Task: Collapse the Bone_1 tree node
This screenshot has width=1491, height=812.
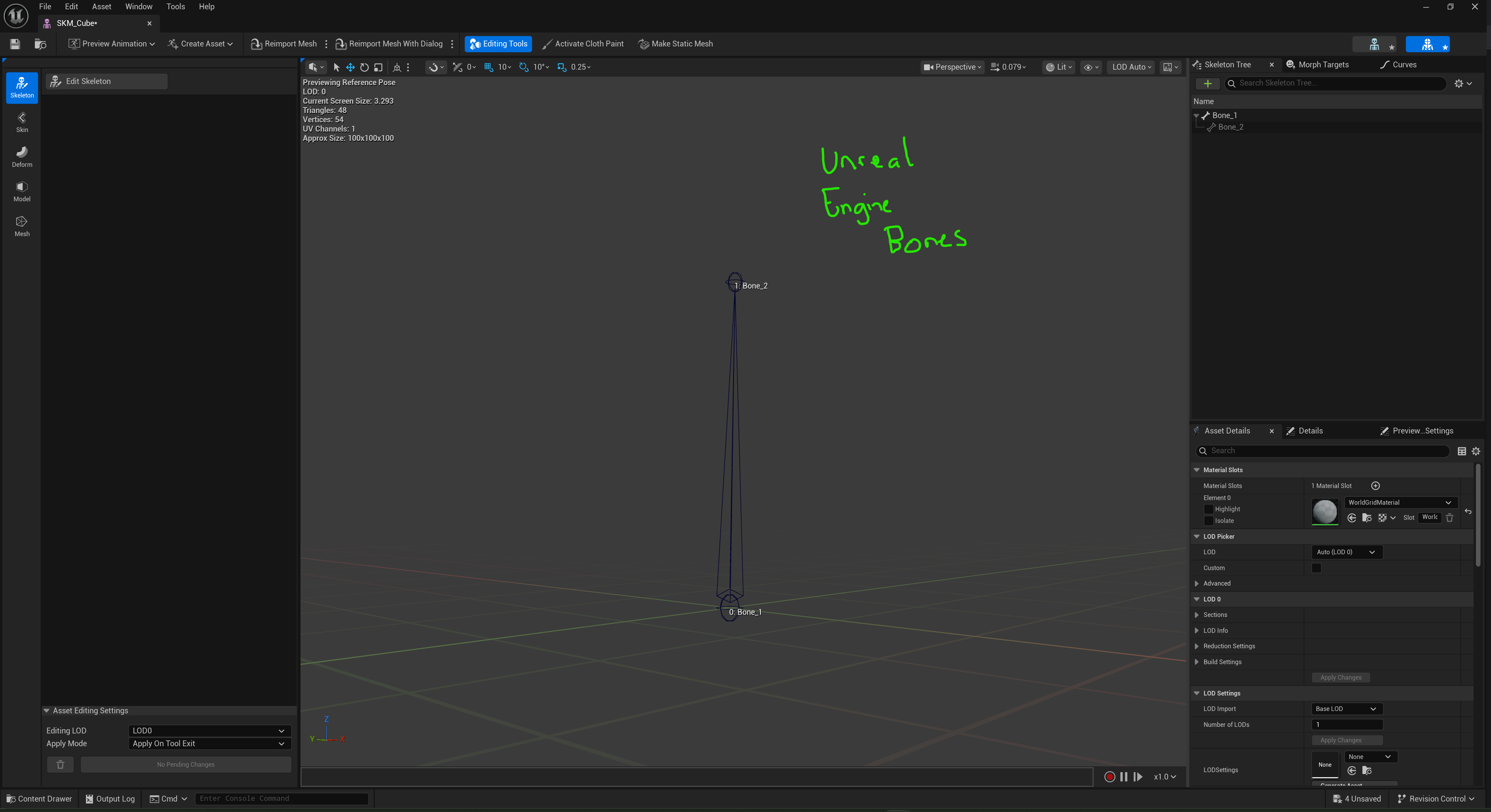Action: 1196,116
